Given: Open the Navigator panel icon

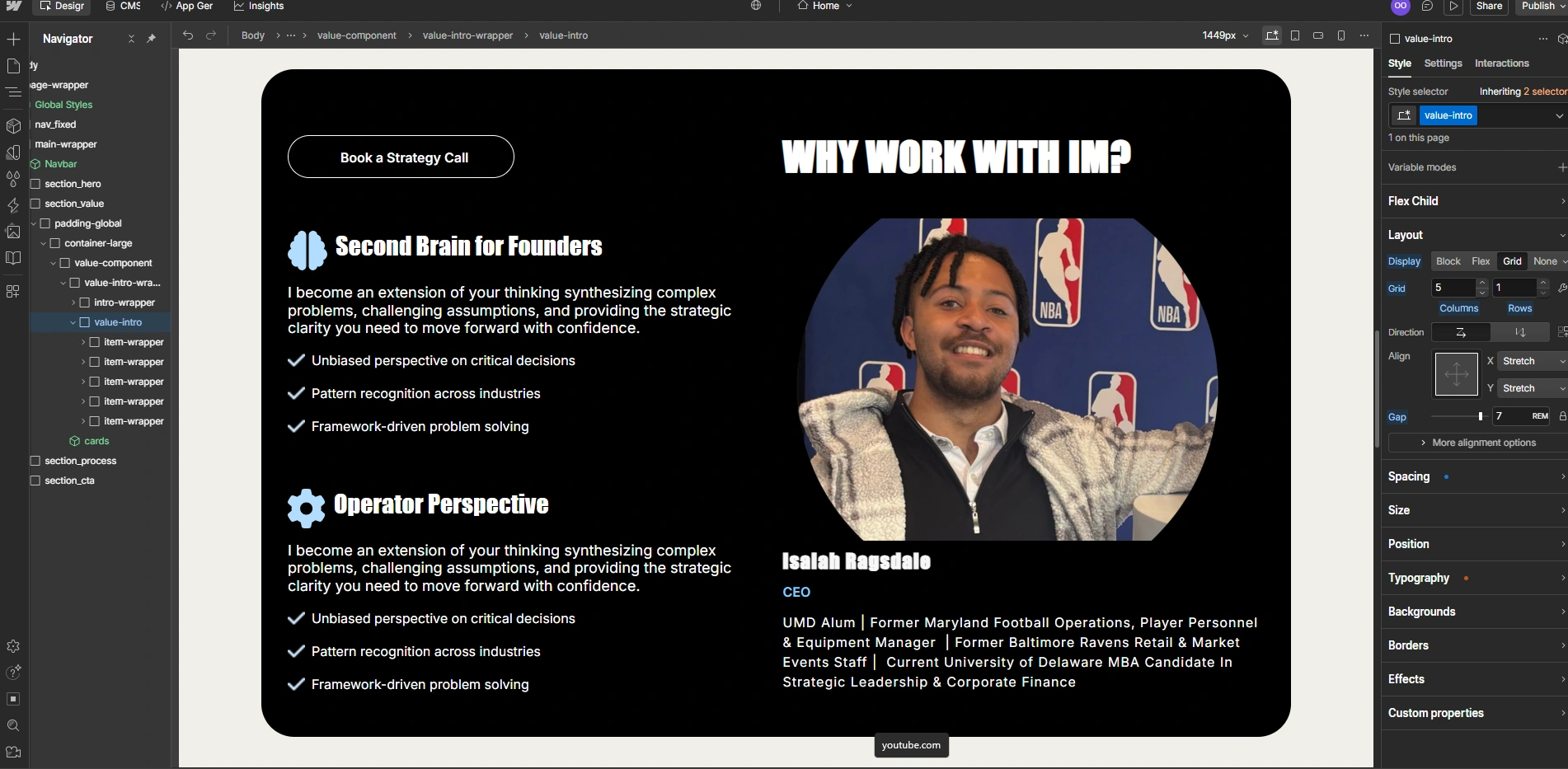Looking at the screenshot, I should pyautogui.click(x=13, y=92).
